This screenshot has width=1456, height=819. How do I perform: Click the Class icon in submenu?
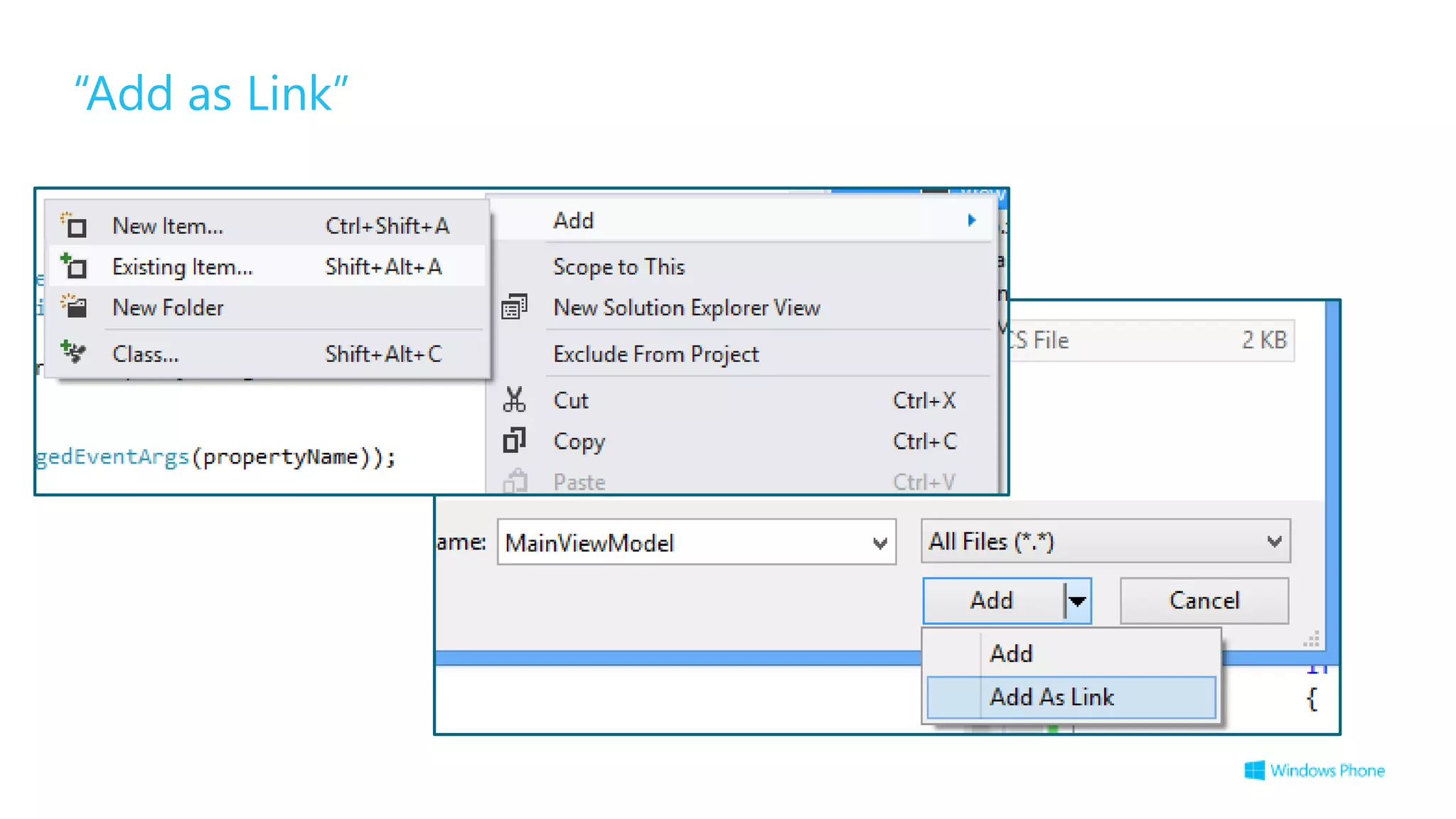tap(73, 352)
